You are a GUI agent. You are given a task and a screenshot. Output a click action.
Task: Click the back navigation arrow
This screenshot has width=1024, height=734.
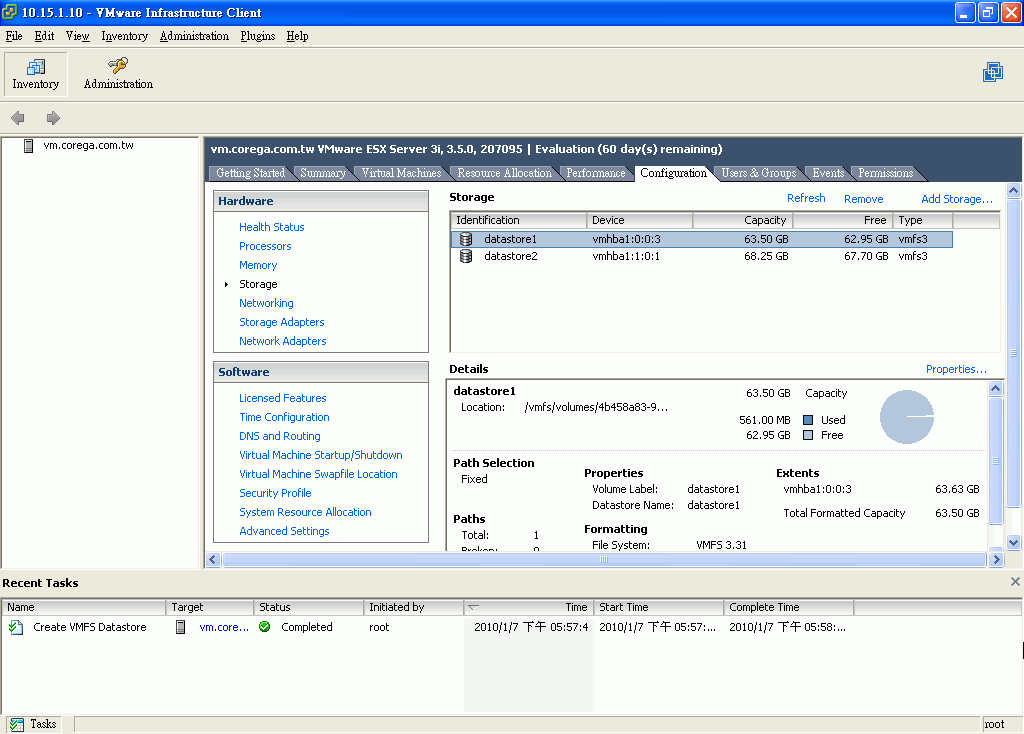pyautogui.click(x=18, y=118)
